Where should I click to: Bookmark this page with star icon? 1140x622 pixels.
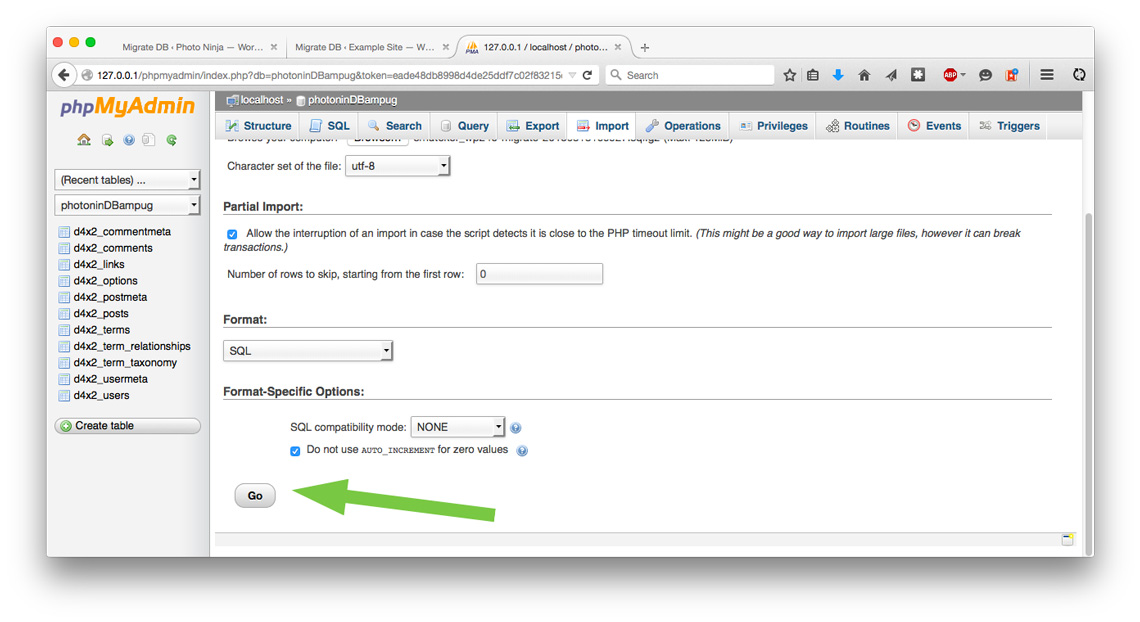[790, 75]
